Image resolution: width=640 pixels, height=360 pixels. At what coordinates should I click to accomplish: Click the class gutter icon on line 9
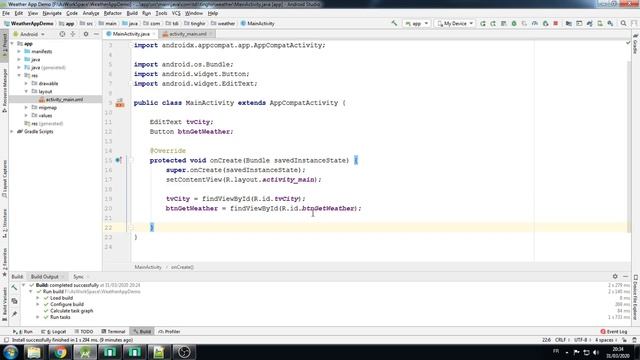pos(120,103)
